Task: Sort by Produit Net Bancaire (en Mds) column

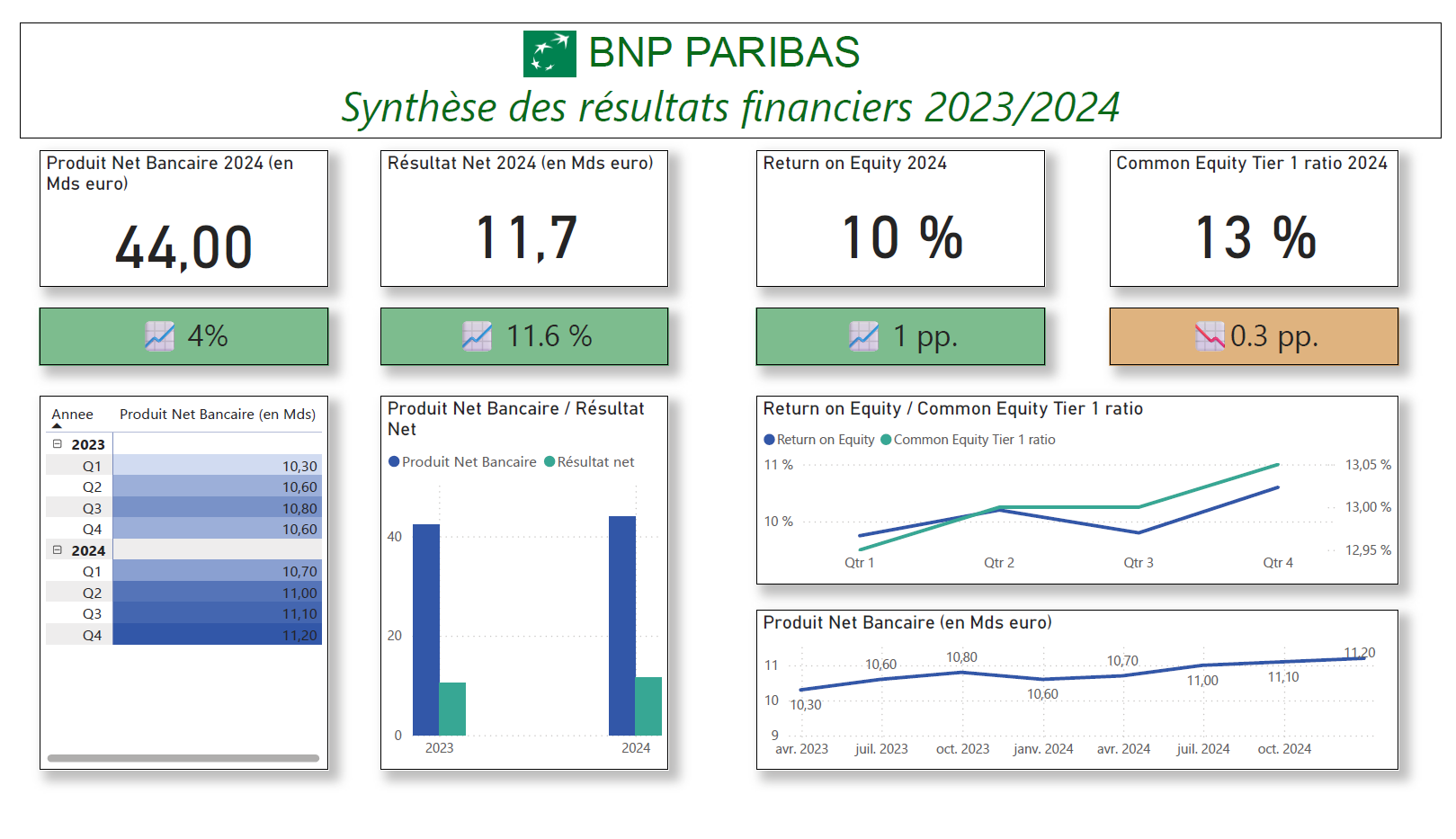Action: click(217, 415)
